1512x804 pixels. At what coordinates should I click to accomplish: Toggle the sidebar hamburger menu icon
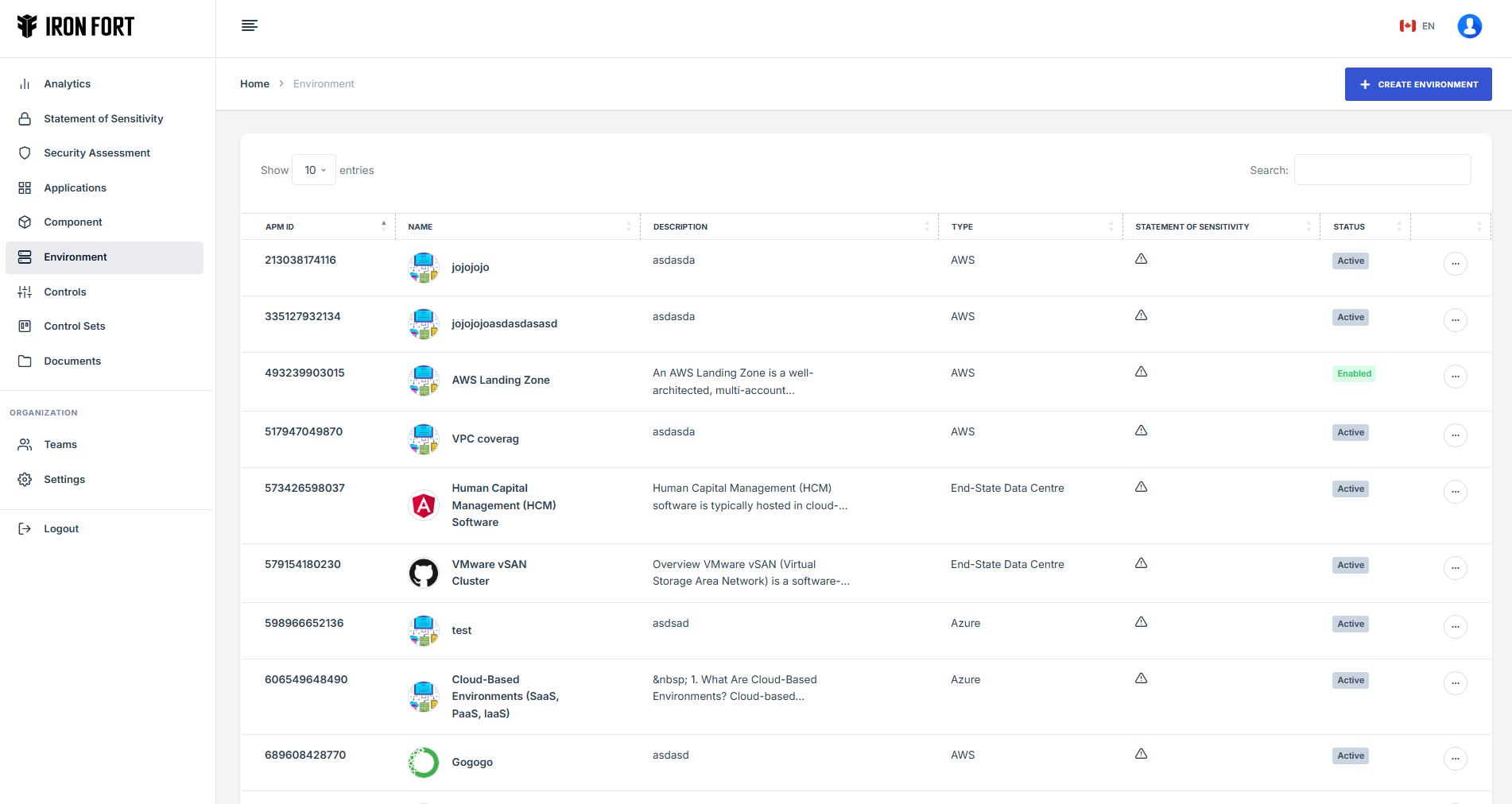[x=249, y=25]
